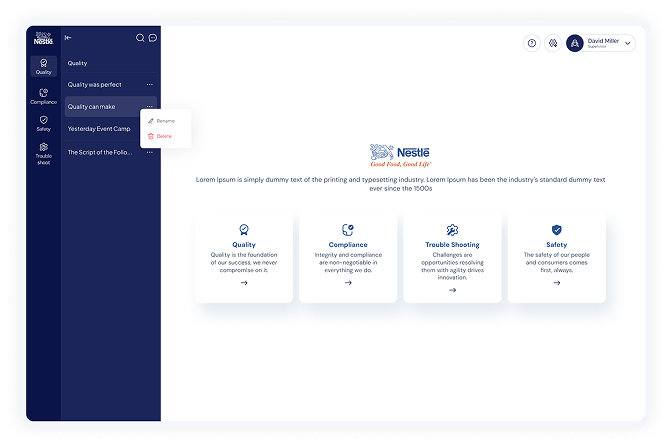Click the Compliance card icon
The height and width of the screenshot is (447, 670).
pos(348,230)
